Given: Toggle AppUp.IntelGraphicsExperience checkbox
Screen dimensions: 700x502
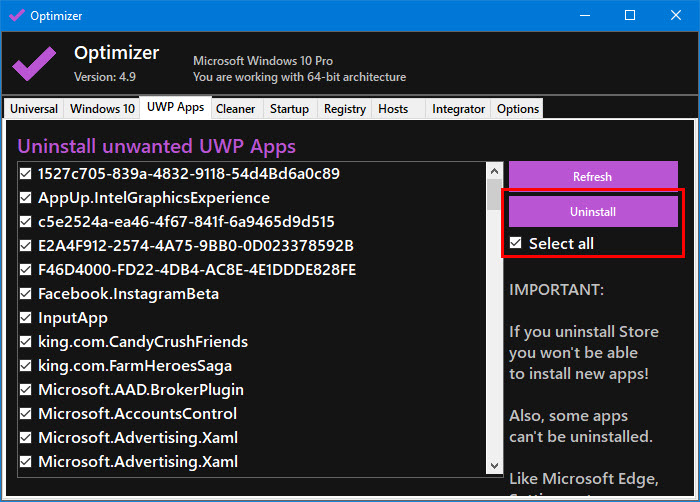Looking at the screenshot, I should tap(26, 198).
